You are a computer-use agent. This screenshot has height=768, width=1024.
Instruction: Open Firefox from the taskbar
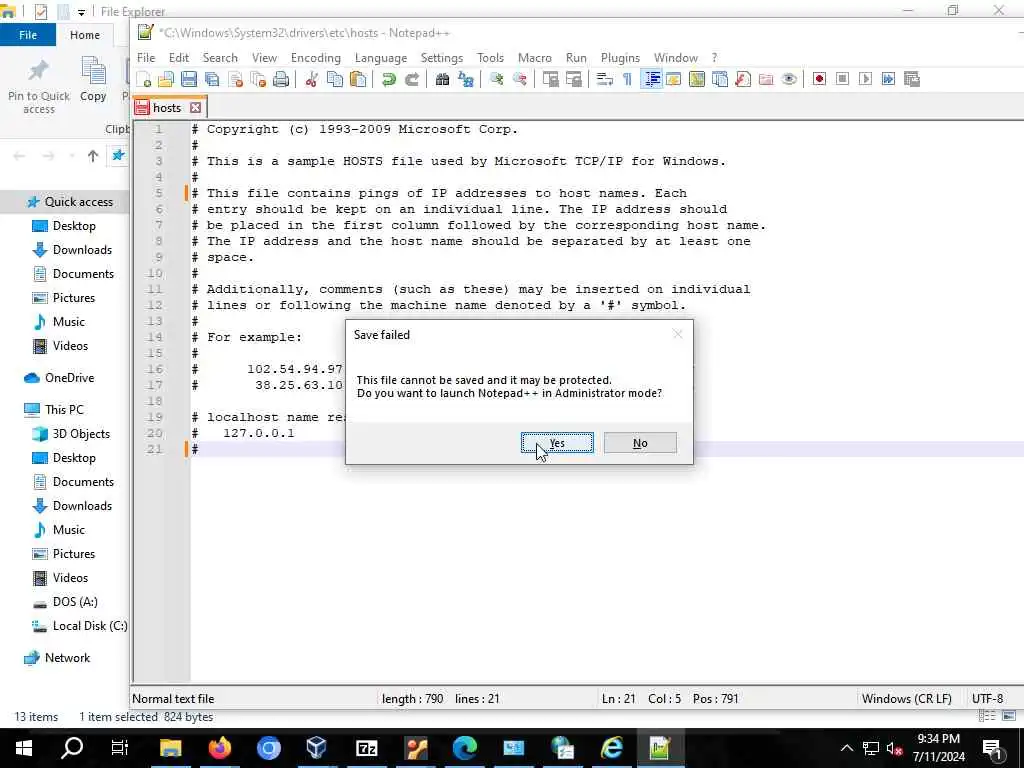click(219, 748)
